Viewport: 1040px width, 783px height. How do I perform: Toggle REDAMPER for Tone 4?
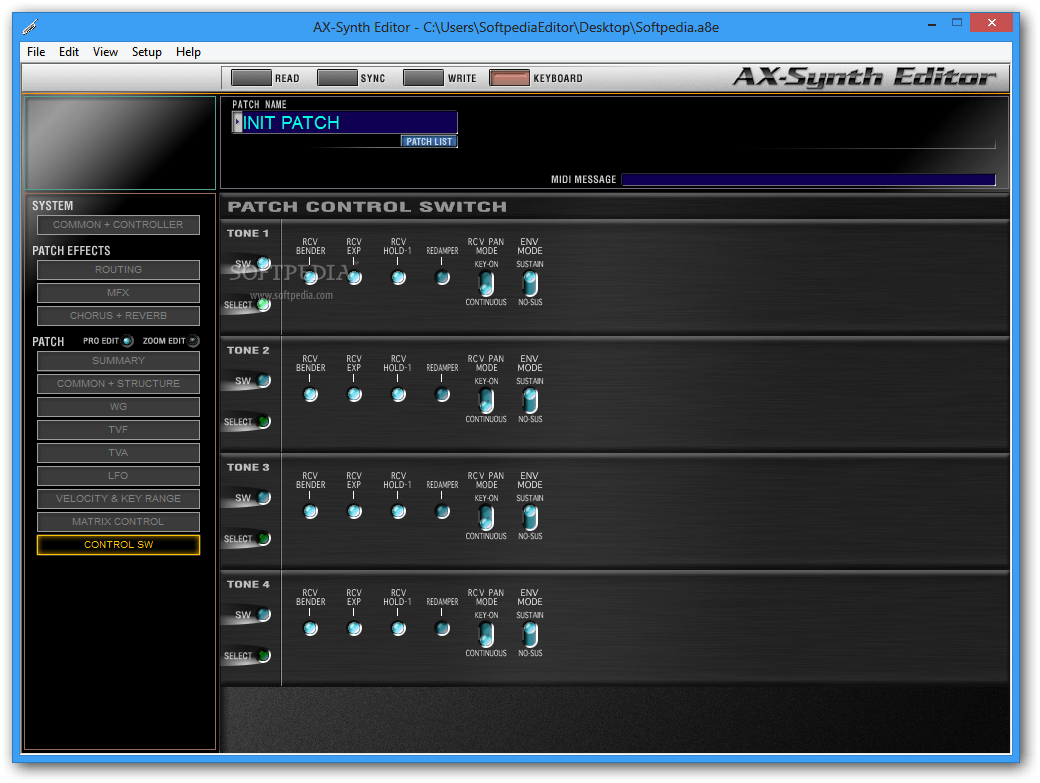coord(442,628)
